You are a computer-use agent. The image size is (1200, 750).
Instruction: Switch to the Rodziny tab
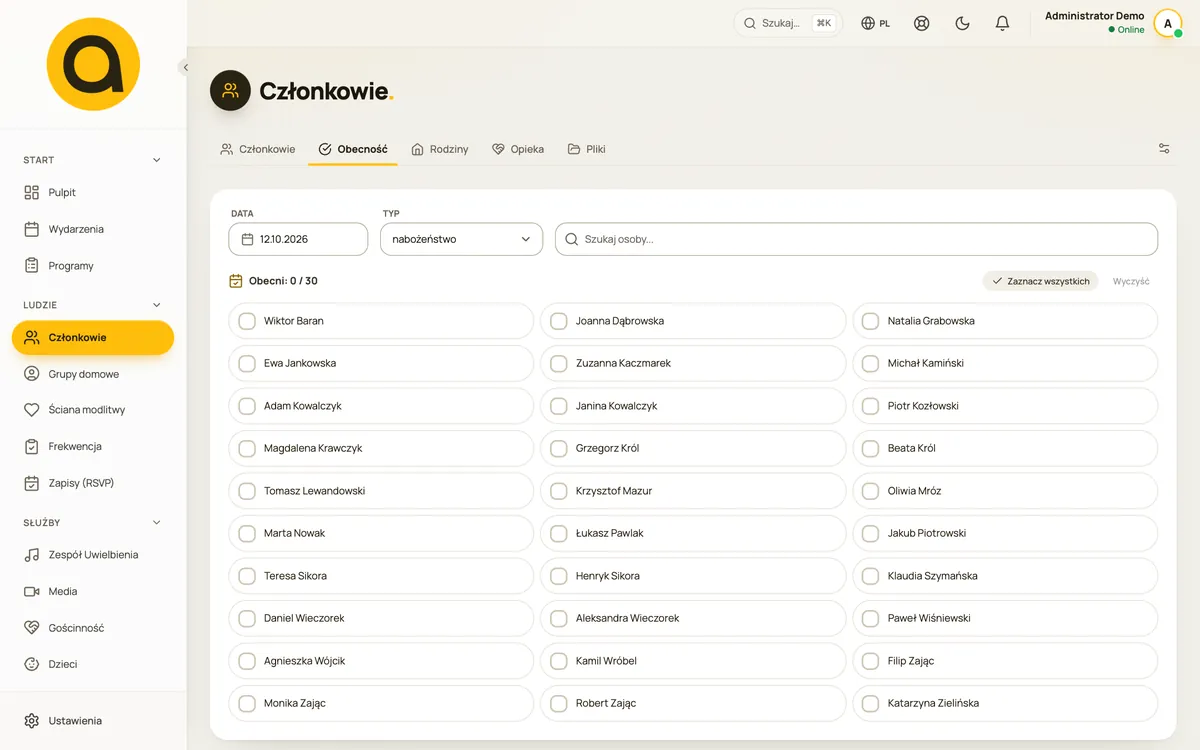[440, 149]
